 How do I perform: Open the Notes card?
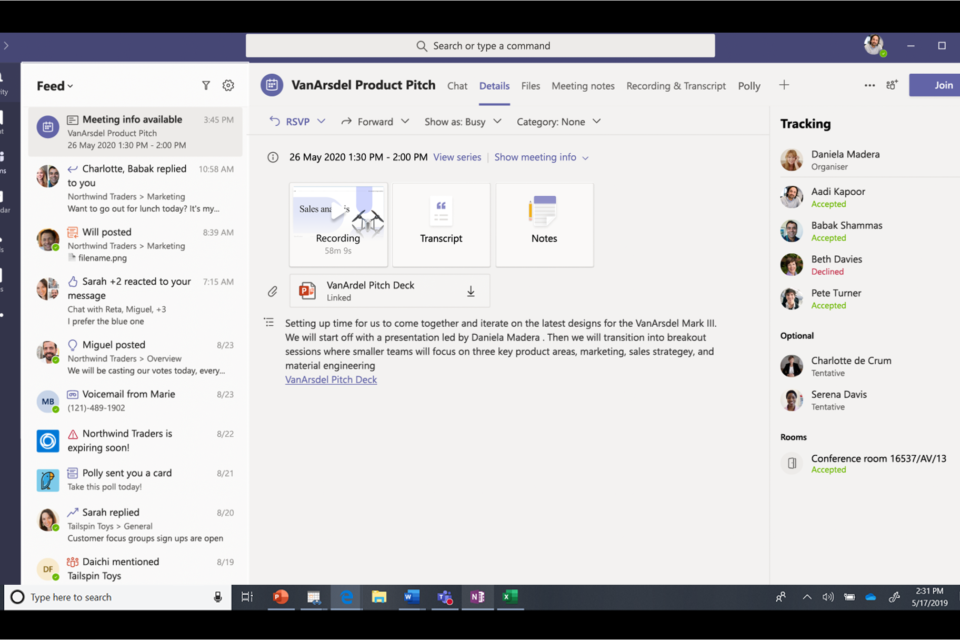point(544,225)
